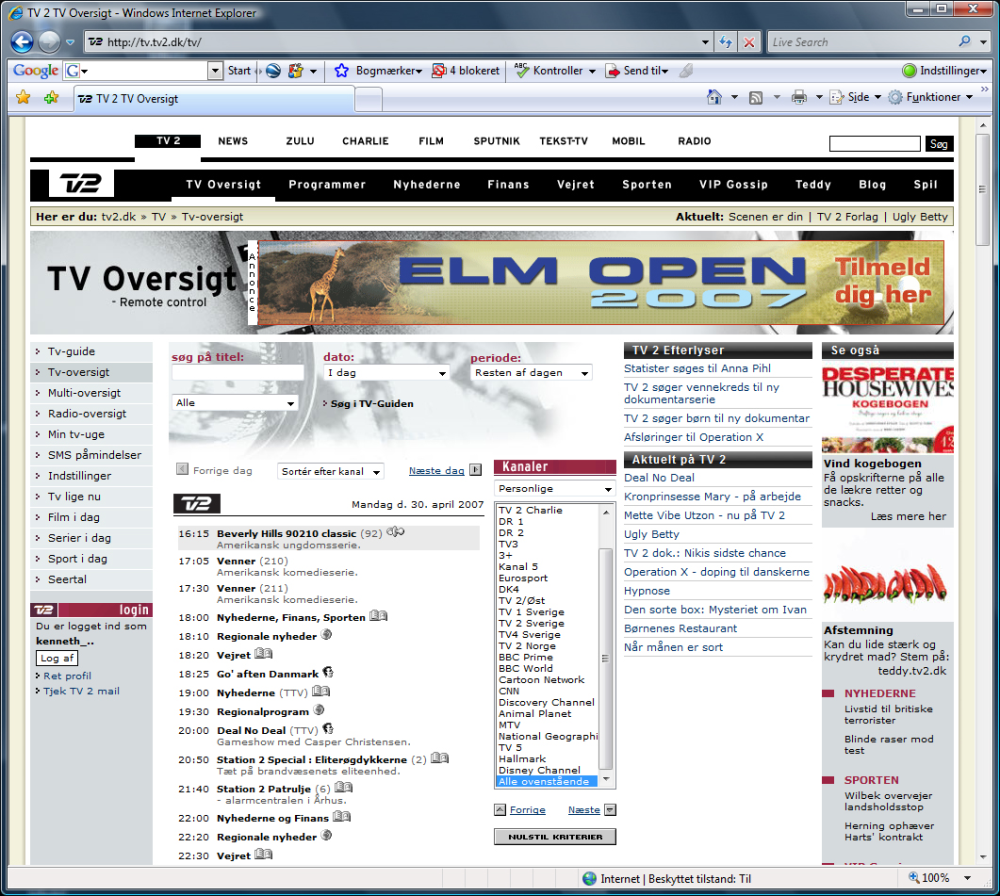Open the Sortér efter kanal dropdown
Viewport: 1000px width, 896px height.
[x=330, y=471]
